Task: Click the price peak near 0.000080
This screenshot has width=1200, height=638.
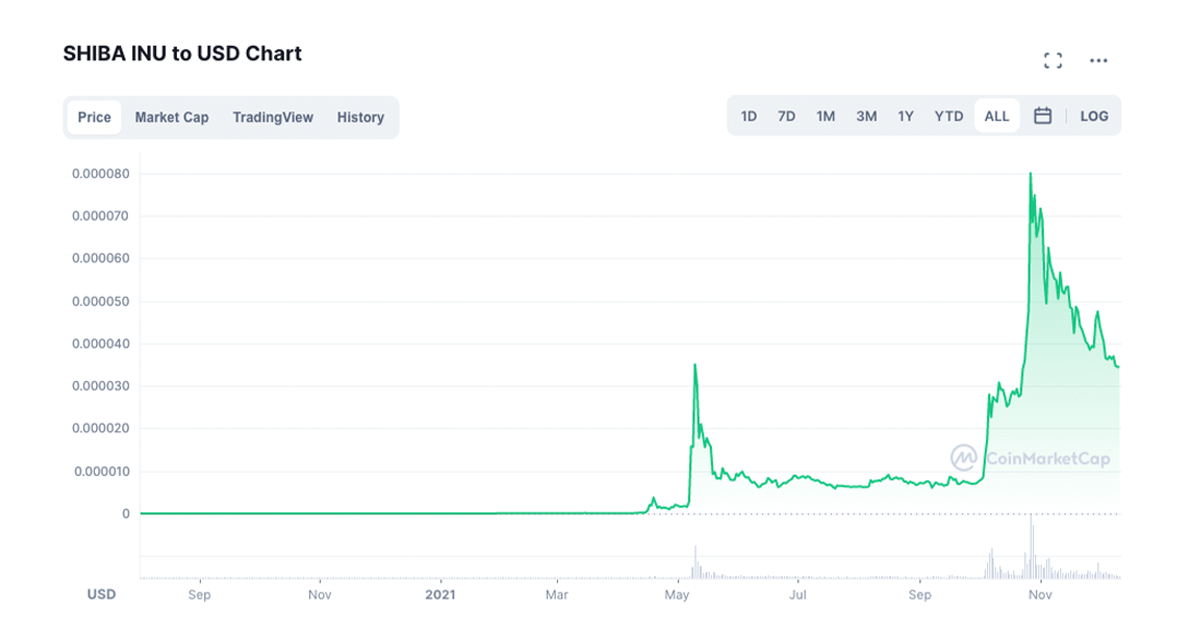Action: pyautogui.click(x=1030, y=175)
